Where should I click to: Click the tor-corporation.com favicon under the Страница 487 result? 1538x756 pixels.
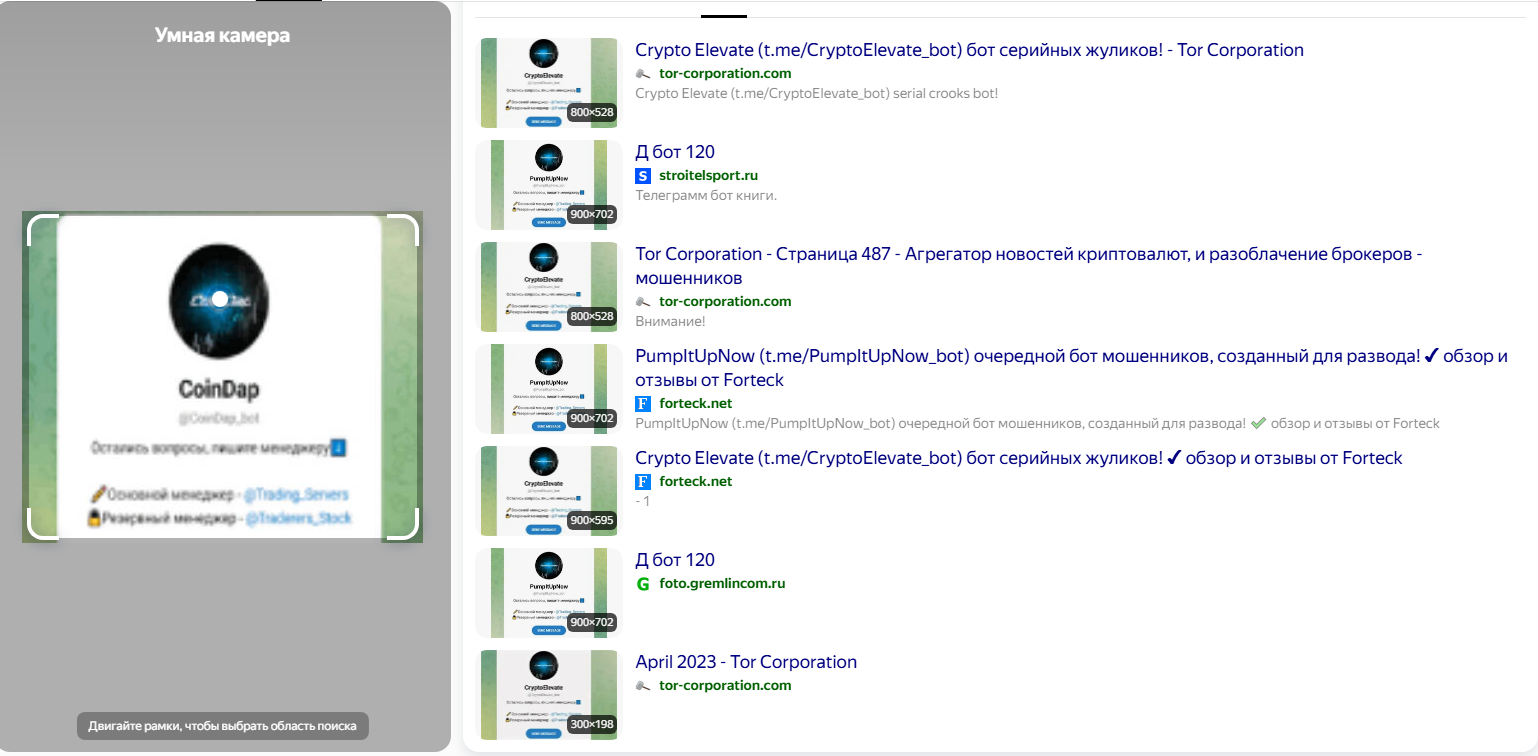tap(643, 302)
